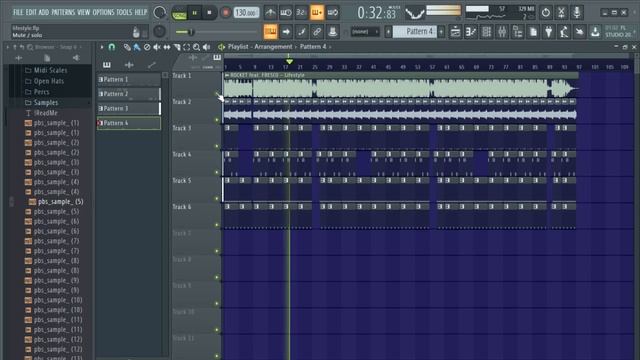Click the green playhead marker on timeline
640x360 pixels.
[289, 61]
